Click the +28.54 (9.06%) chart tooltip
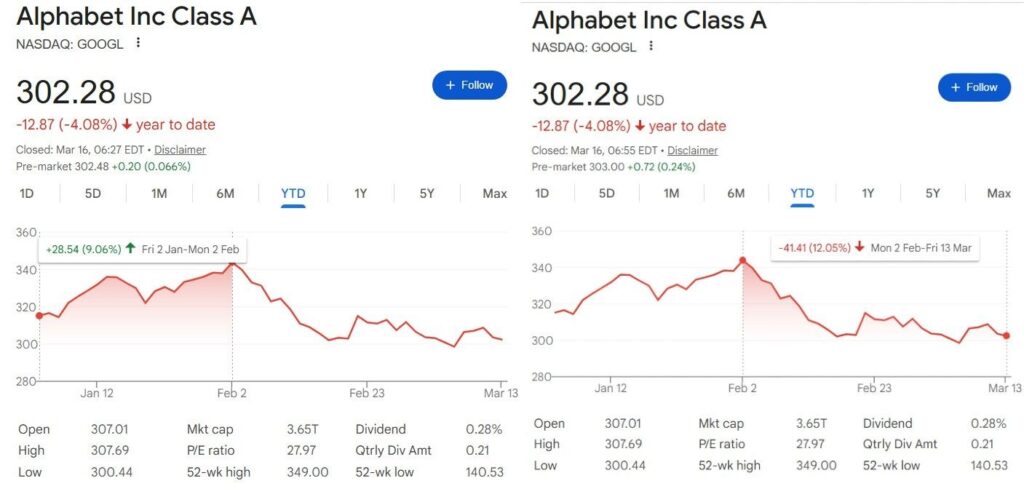 point(142,248)
